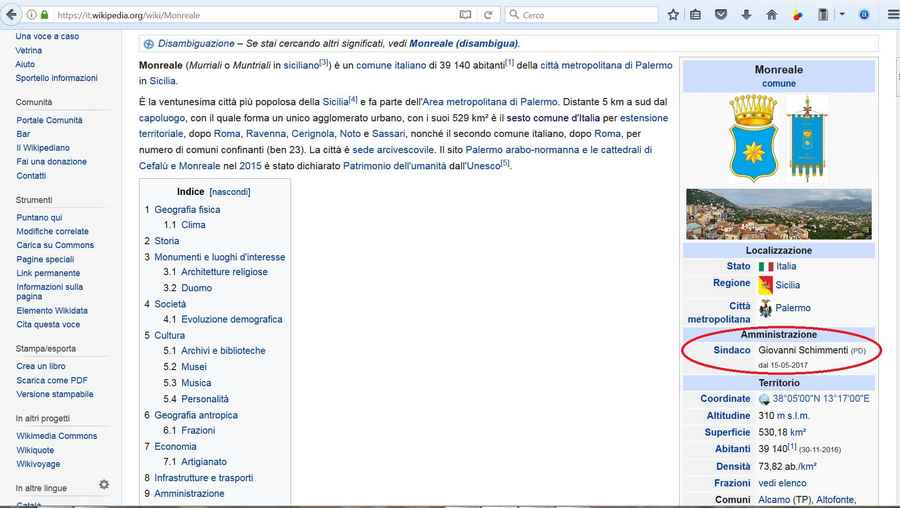Image resolution: width=900 pixels, height=508 pixels.
Task: Open the Monreale panorama photo
Action: click(779, 214)
